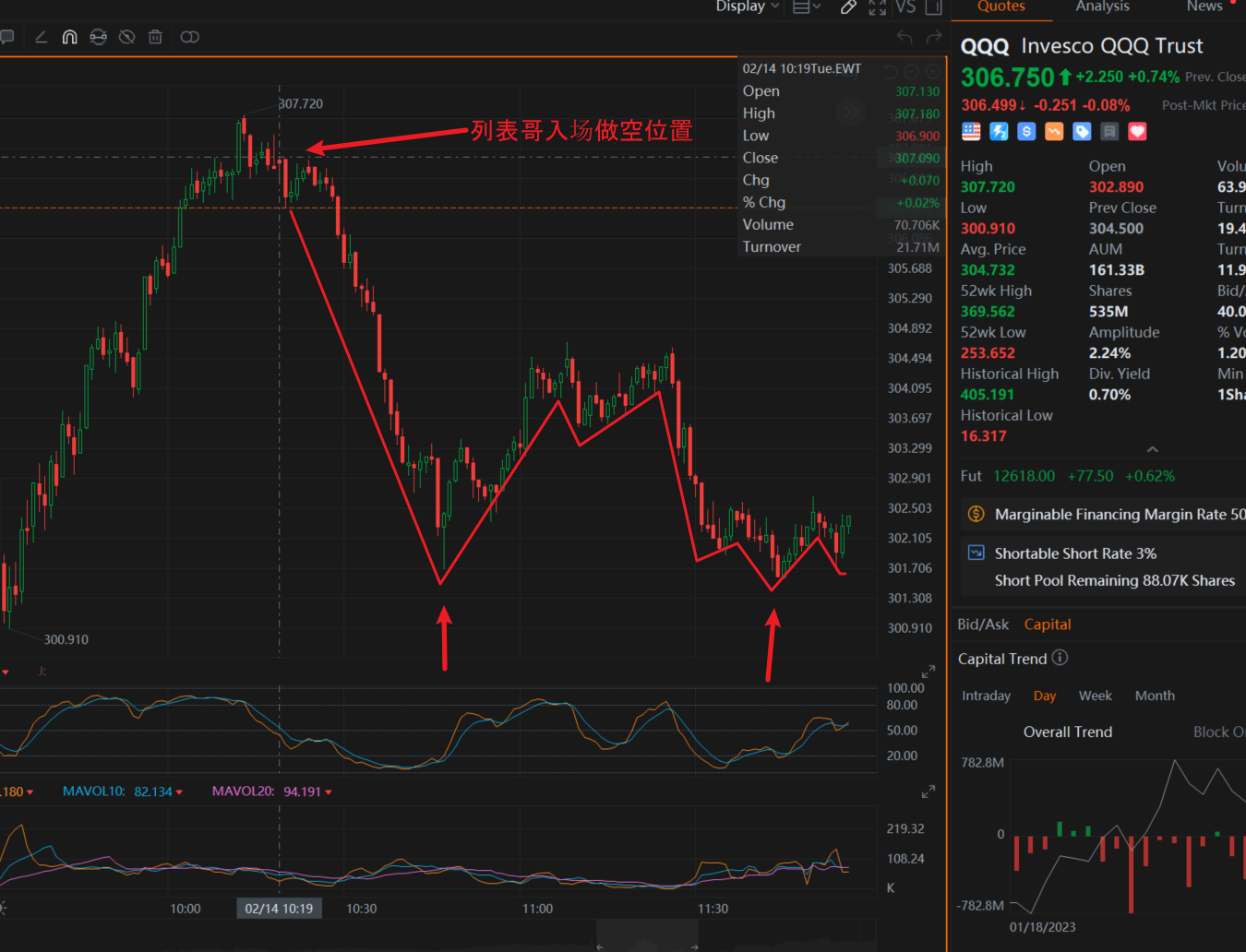Click the comment annotation tool icon
The width and height of the screenshot is (1246, 952).
[7, 37]
